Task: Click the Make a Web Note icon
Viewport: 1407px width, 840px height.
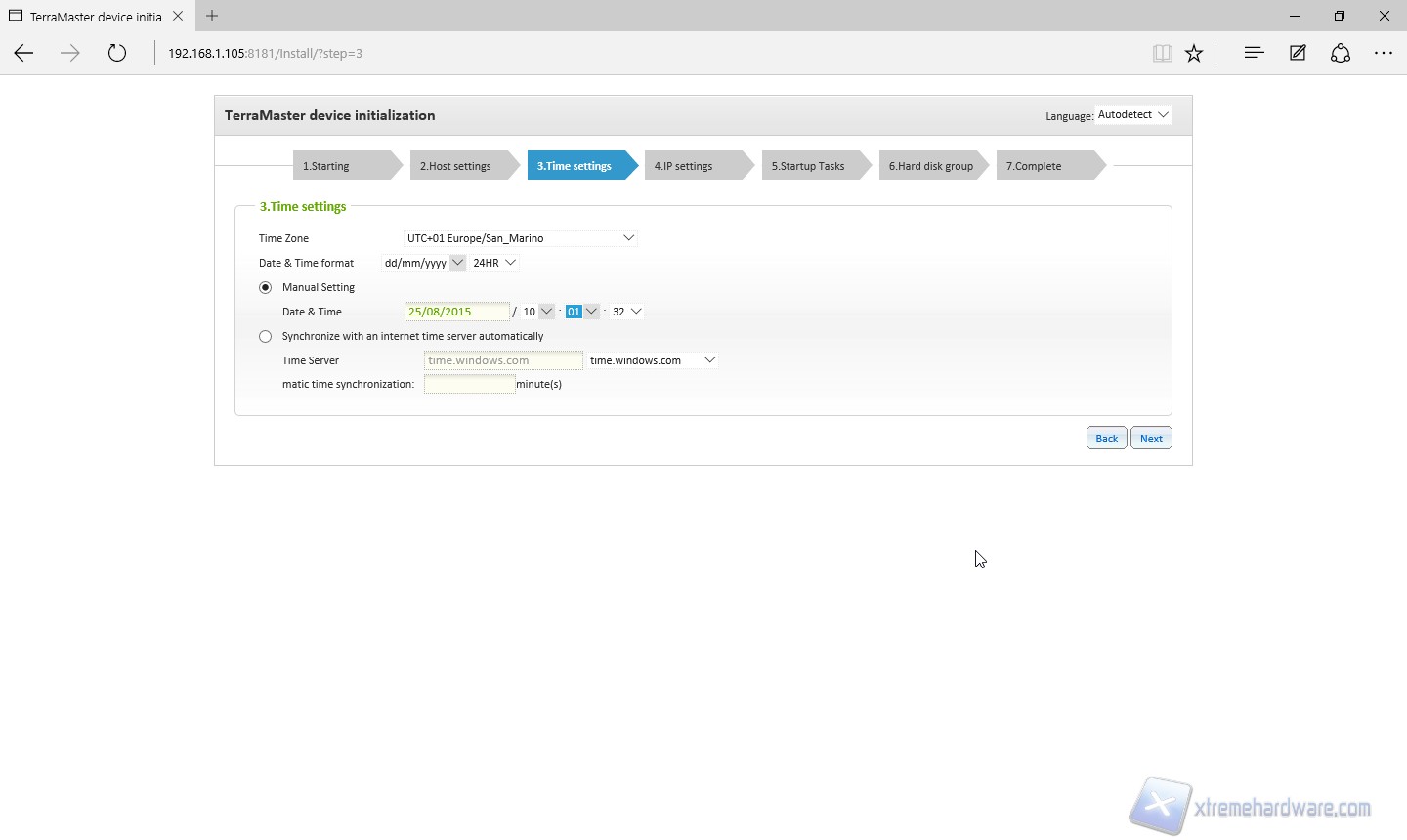Action: [x=1298, y=54]
